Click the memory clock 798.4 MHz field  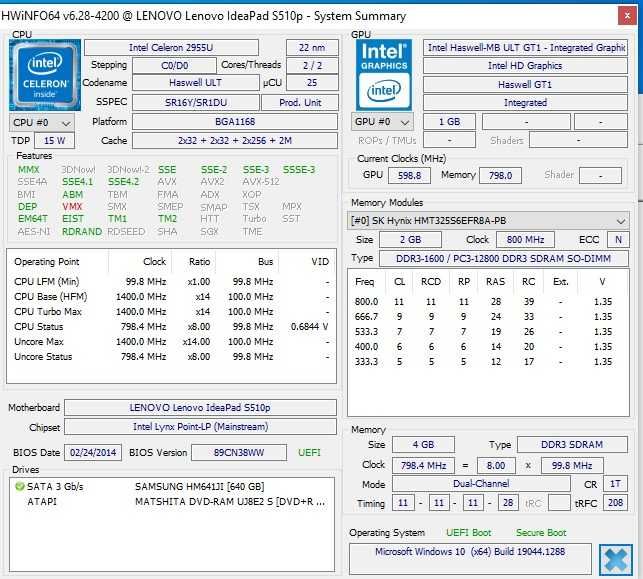[423, 465]
